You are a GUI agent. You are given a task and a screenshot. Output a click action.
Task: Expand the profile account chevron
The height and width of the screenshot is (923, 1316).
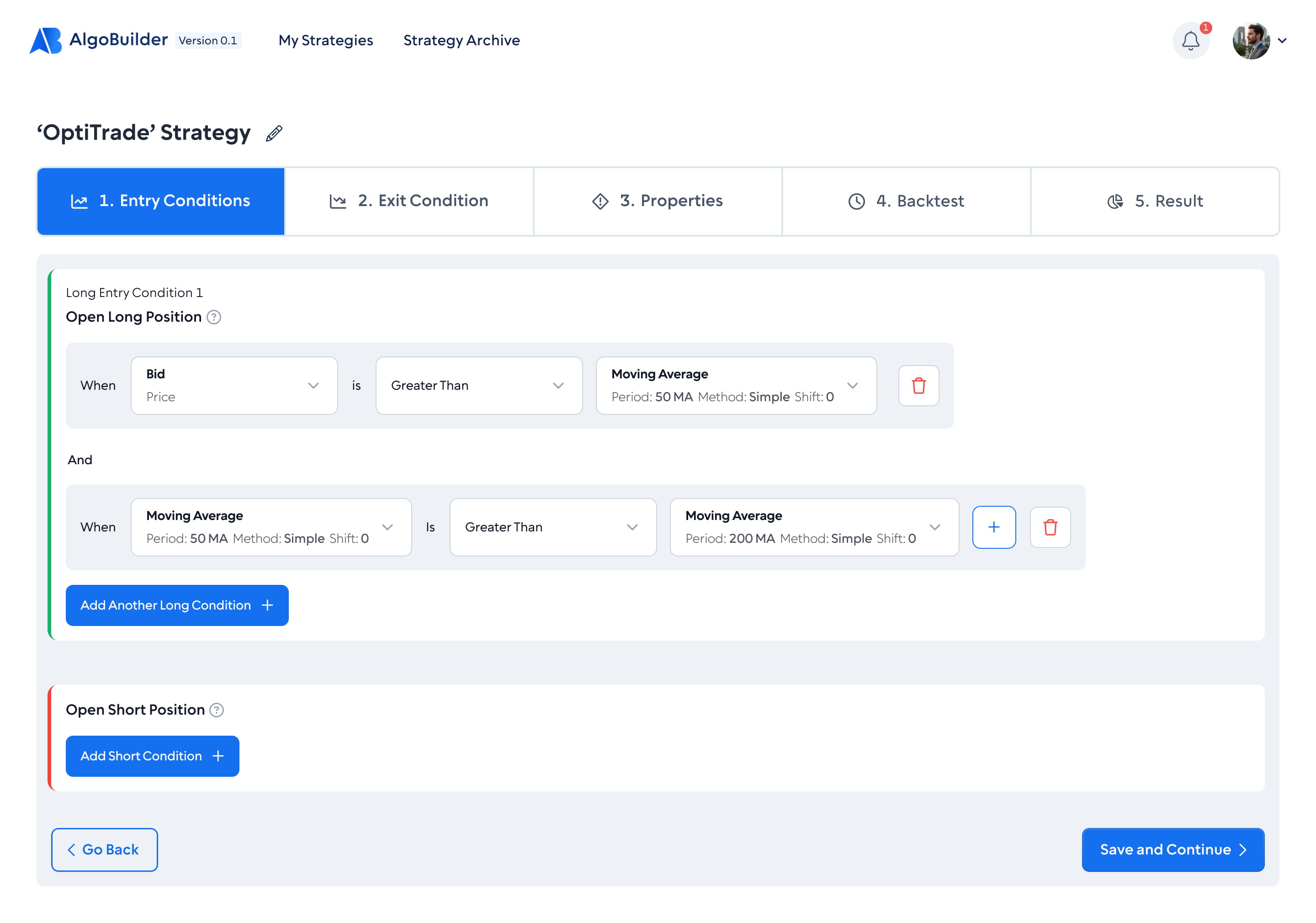coord(1282,40)
